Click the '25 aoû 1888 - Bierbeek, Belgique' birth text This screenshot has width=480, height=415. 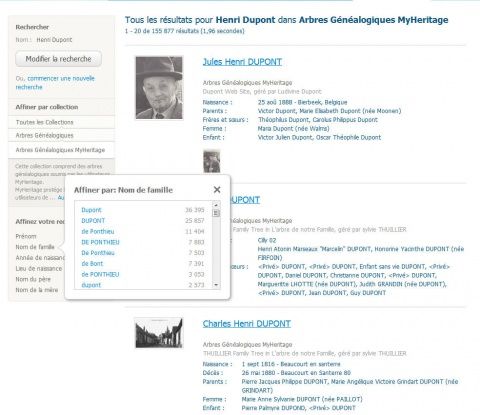302,102
